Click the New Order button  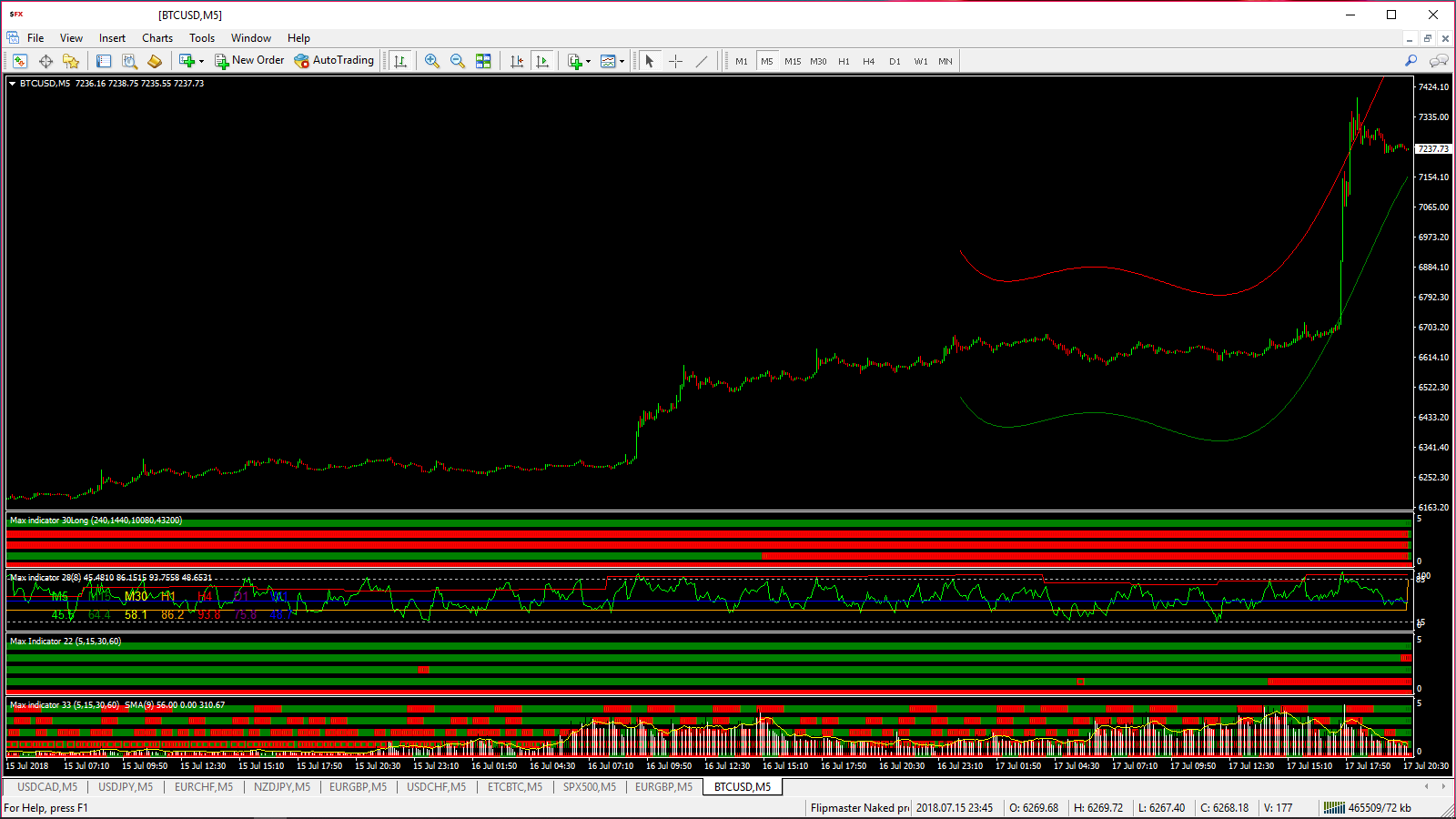click(249, 61)
